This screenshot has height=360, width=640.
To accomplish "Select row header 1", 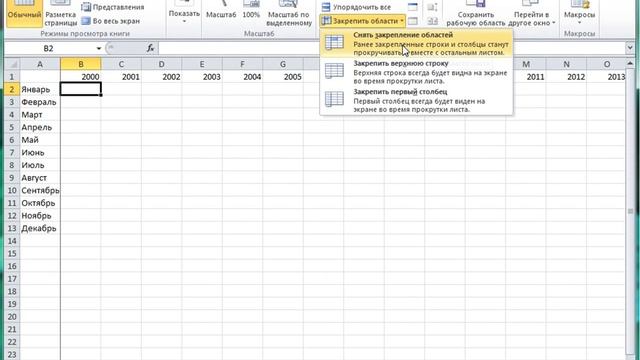I will click(12, 77).
